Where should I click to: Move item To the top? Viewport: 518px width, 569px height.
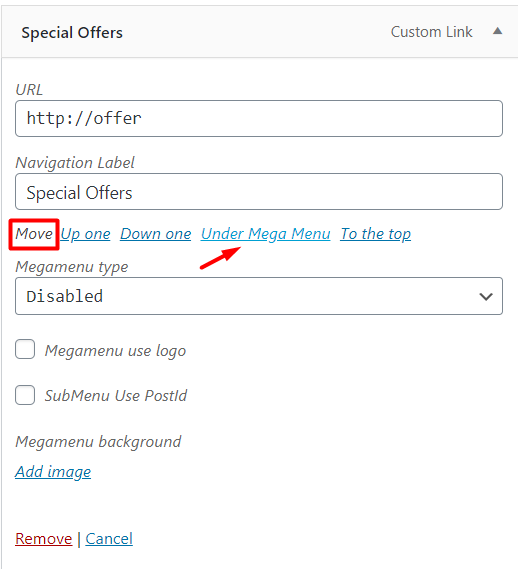(376, 234)
